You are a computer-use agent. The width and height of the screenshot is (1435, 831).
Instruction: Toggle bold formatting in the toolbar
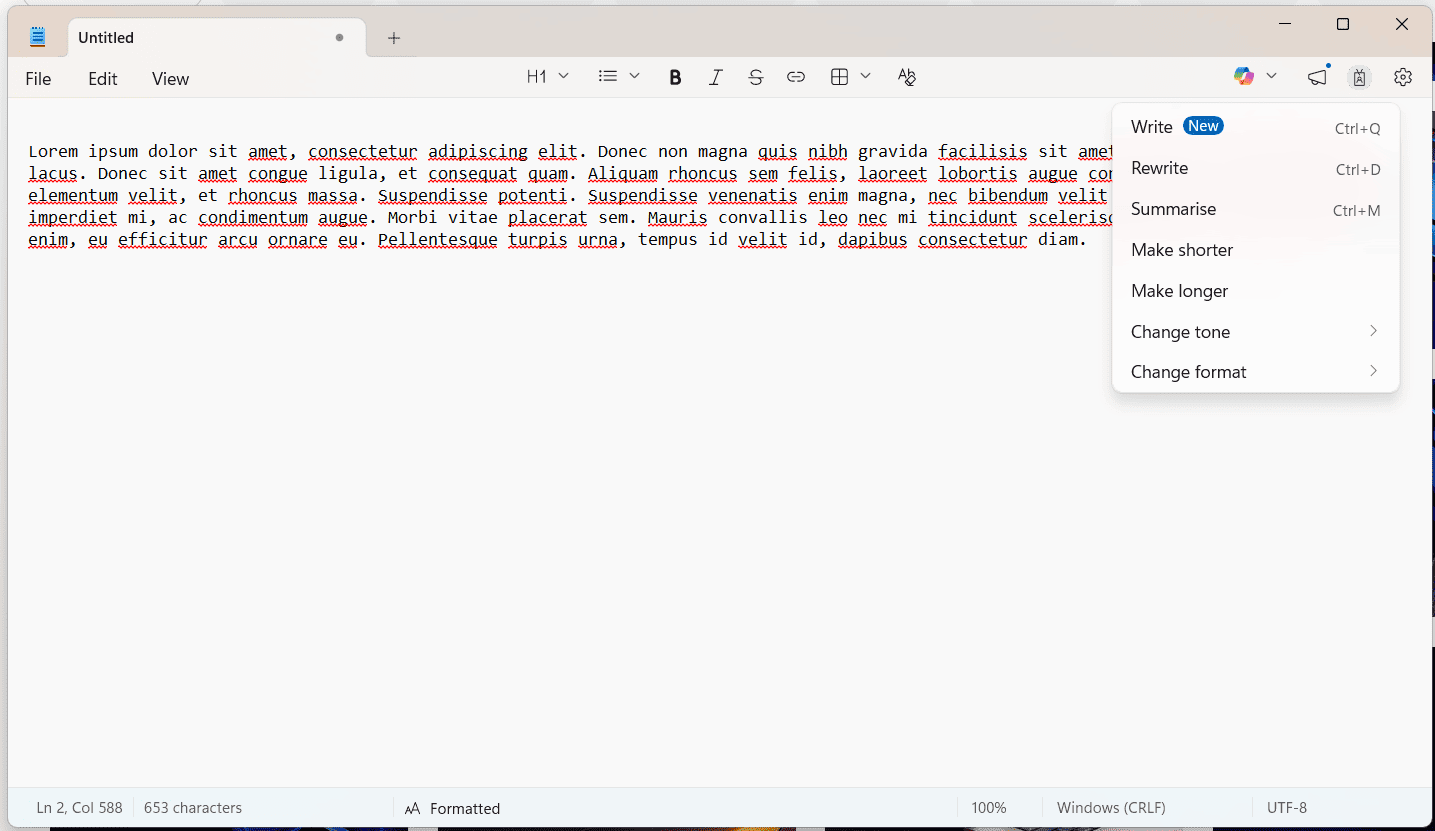[x=675, y=76]
